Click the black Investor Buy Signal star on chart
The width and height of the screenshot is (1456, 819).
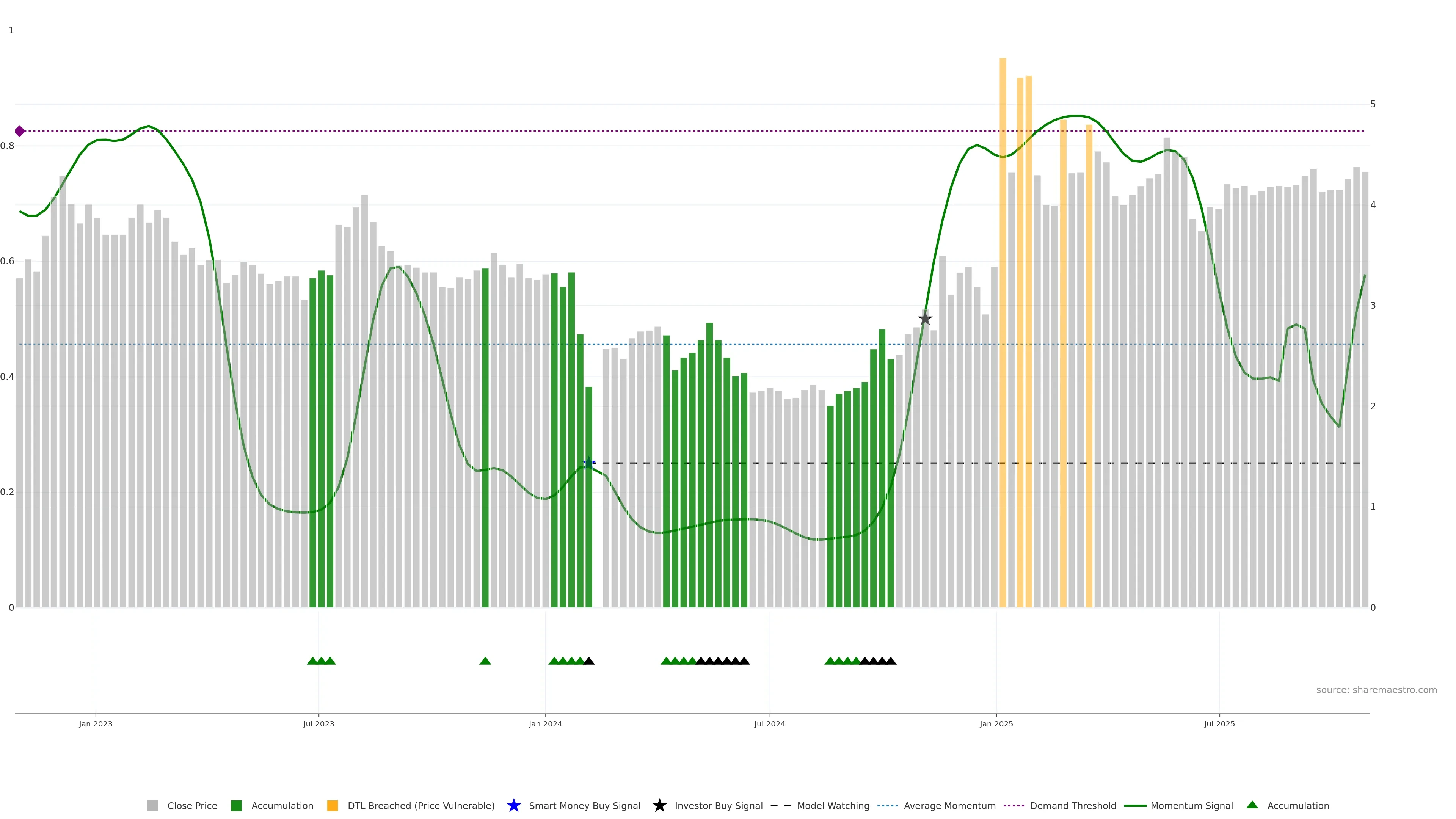tap(925, 319)
